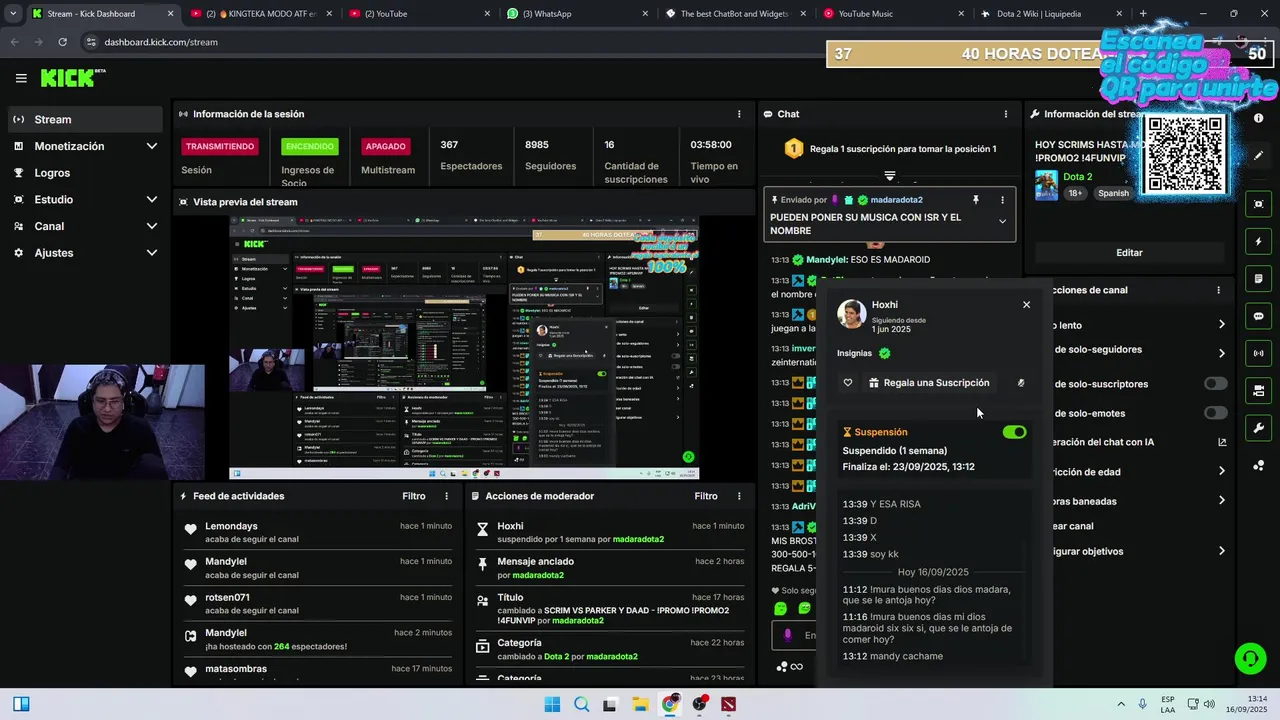Click the pencil edit icon in right rail
This screenshot has width=1280, height=720.
[1258, 156]
